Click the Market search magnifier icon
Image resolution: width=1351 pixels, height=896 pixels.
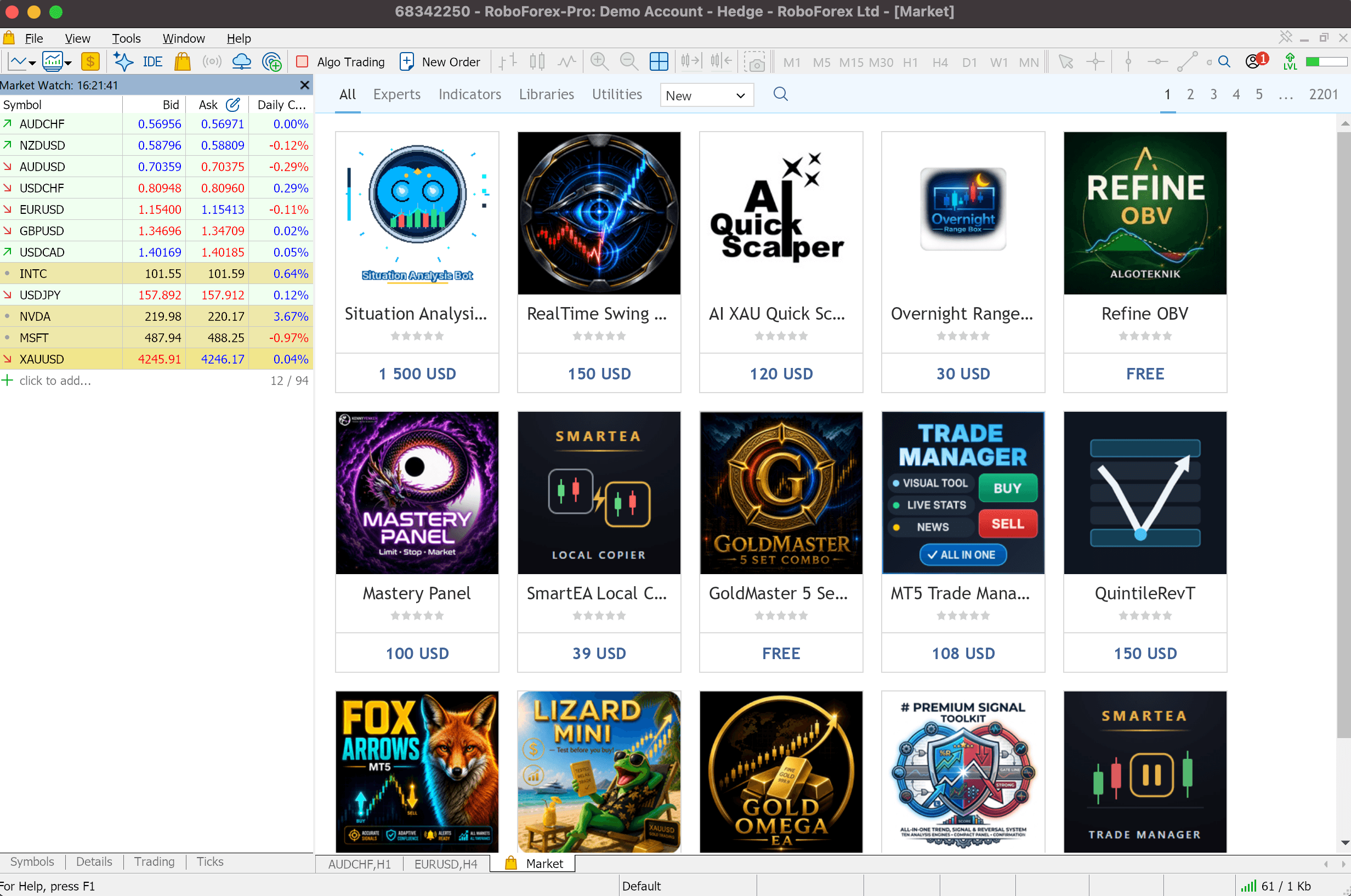click(780, 94)
